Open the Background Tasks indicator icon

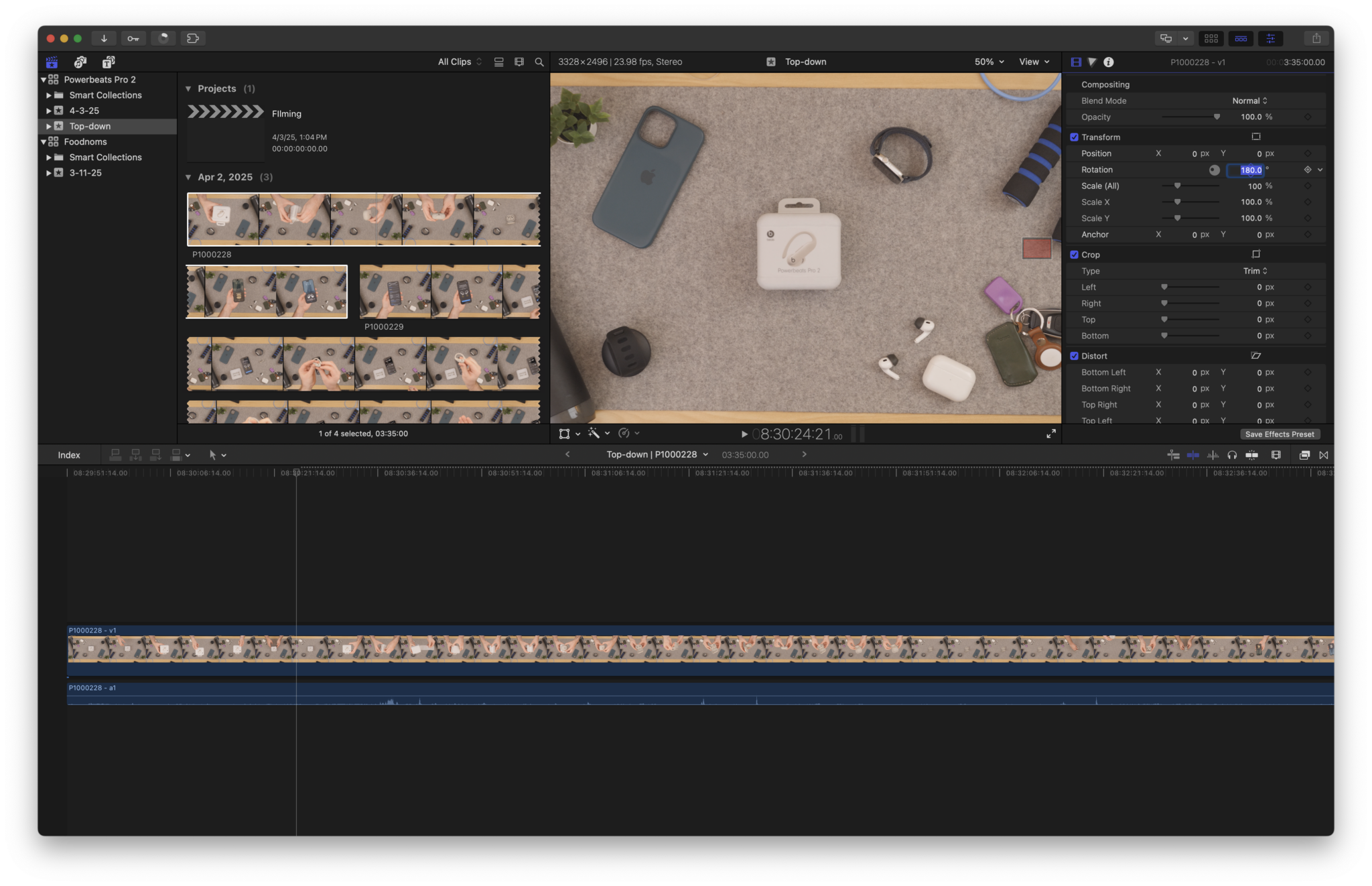(164, 38)
